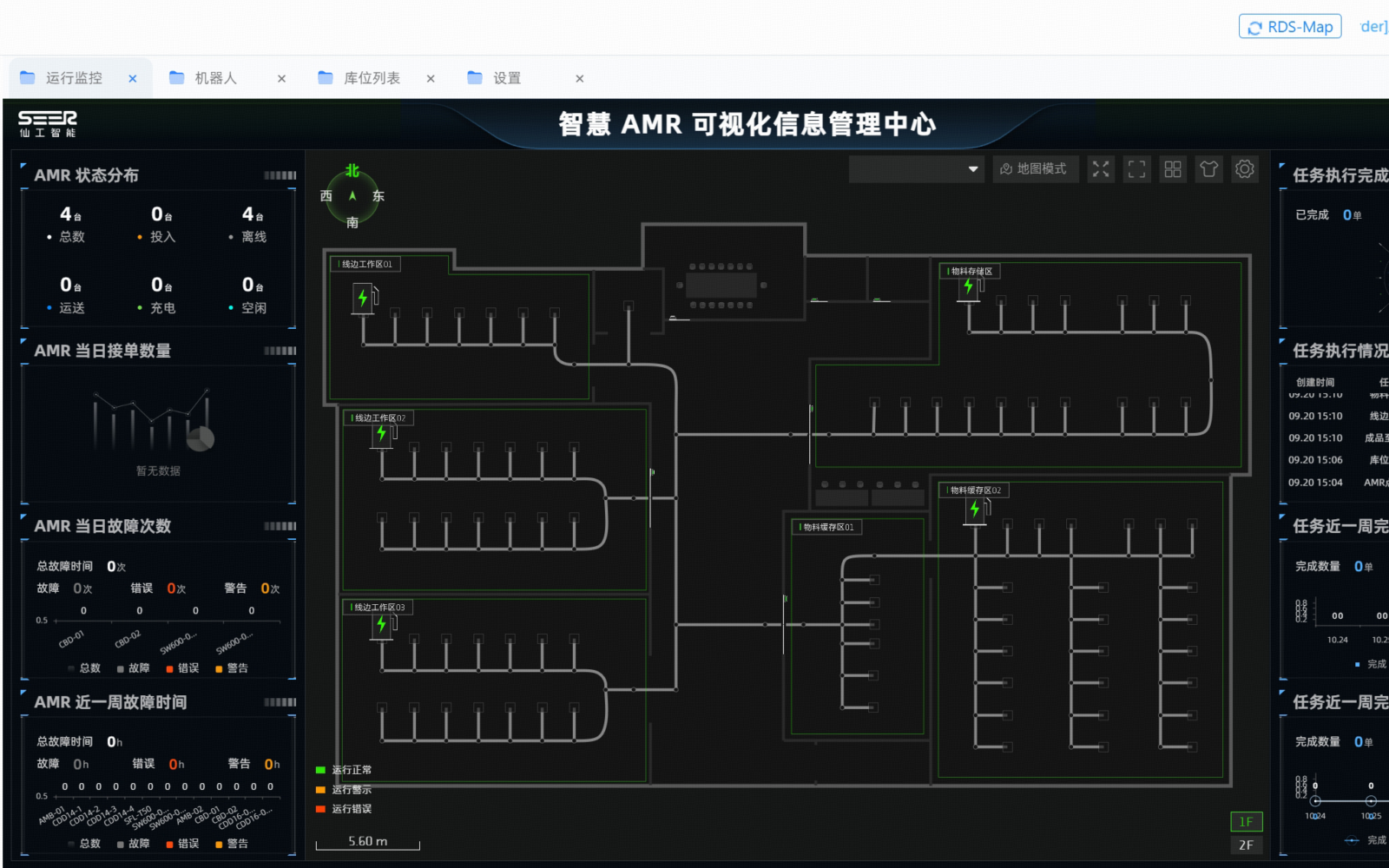Click the RDS-Map refresh button

1290,27
